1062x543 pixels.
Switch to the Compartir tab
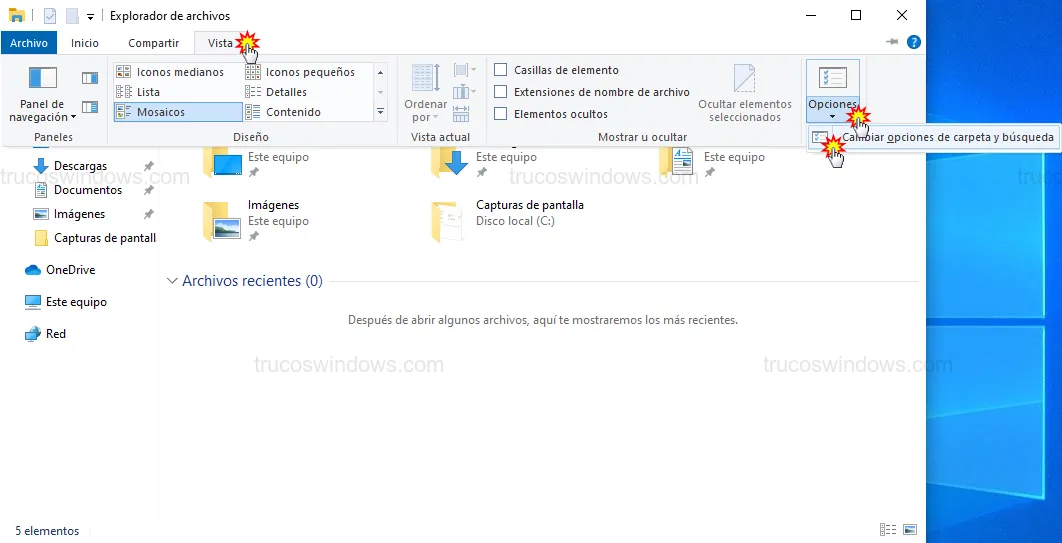pos(153,43)
